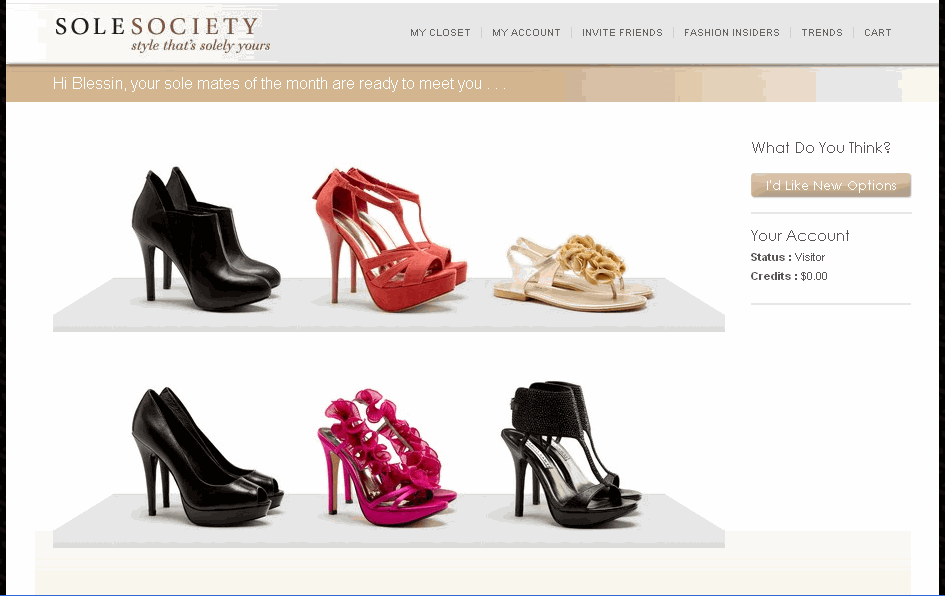Choose the gold flower flat sandals

pyautogui.click(x=573, y=272)
